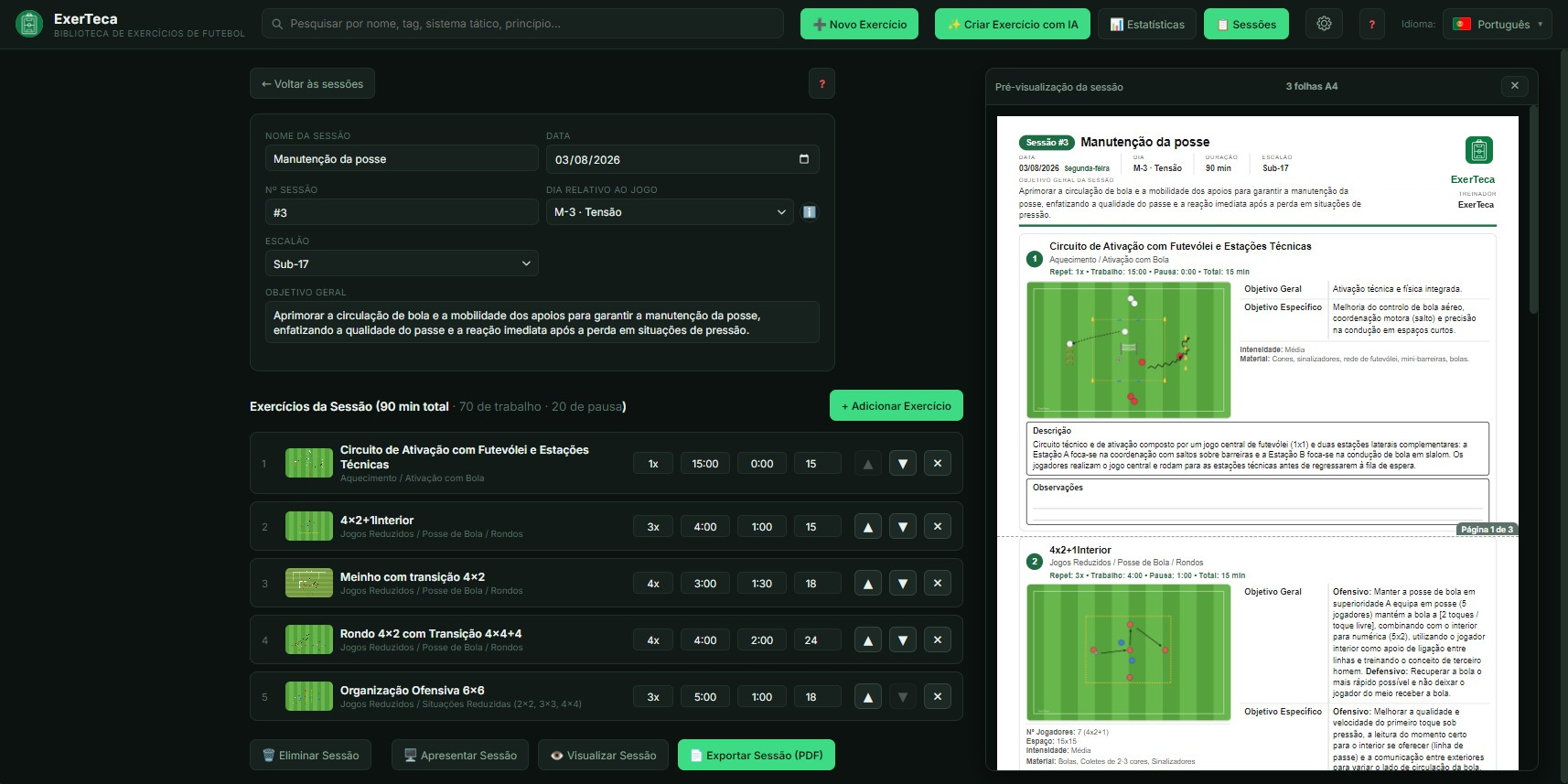Click pause 1:30 of Meinho com transição
The image size is (1568, 784).
click(x=762, y=584)
